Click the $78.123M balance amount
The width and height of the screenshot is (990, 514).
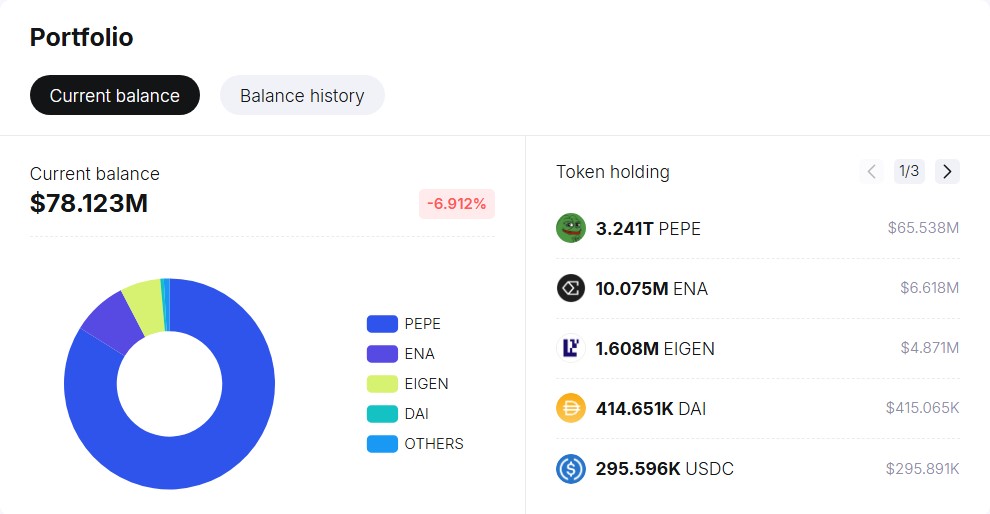click(x=89, y=203)
